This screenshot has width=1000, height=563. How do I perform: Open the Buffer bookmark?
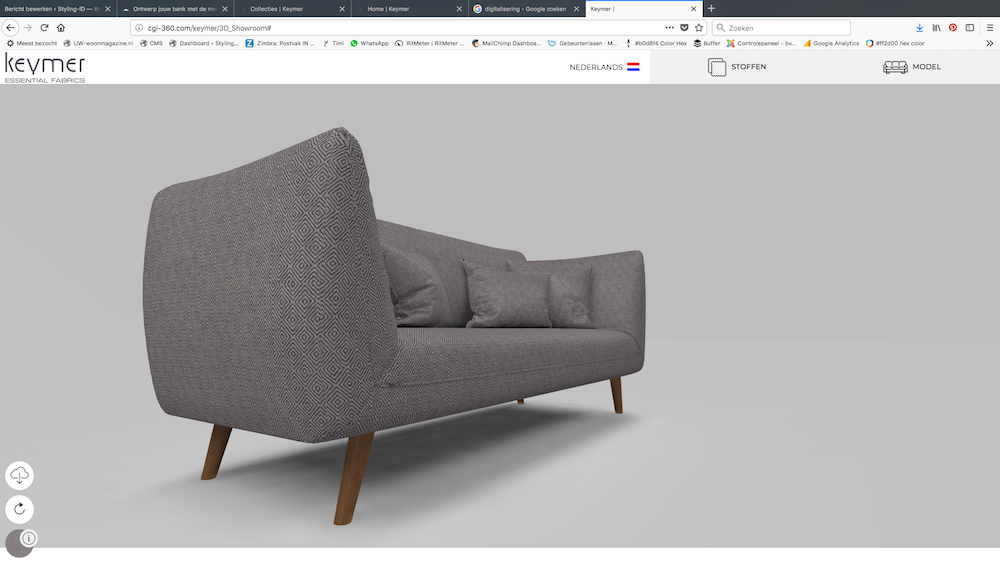pos(707,43)
